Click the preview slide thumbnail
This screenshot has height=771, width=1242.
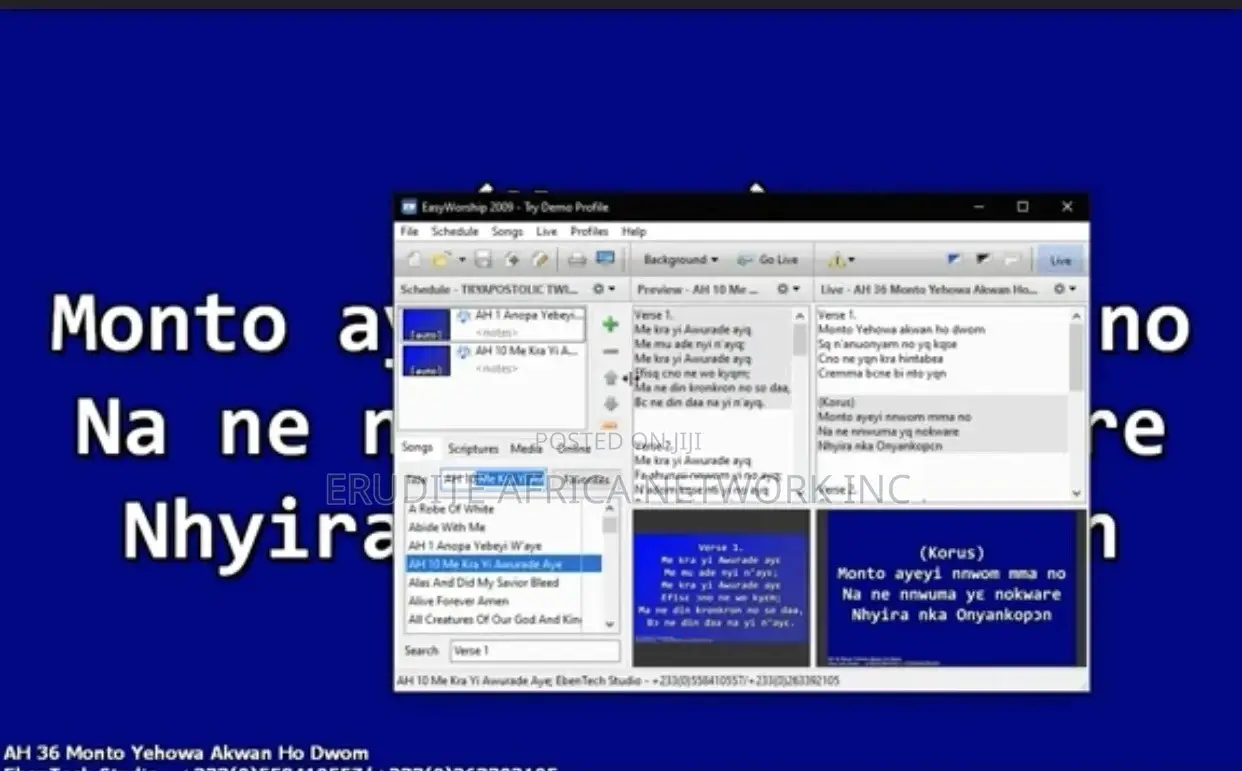tap(722, 588)
